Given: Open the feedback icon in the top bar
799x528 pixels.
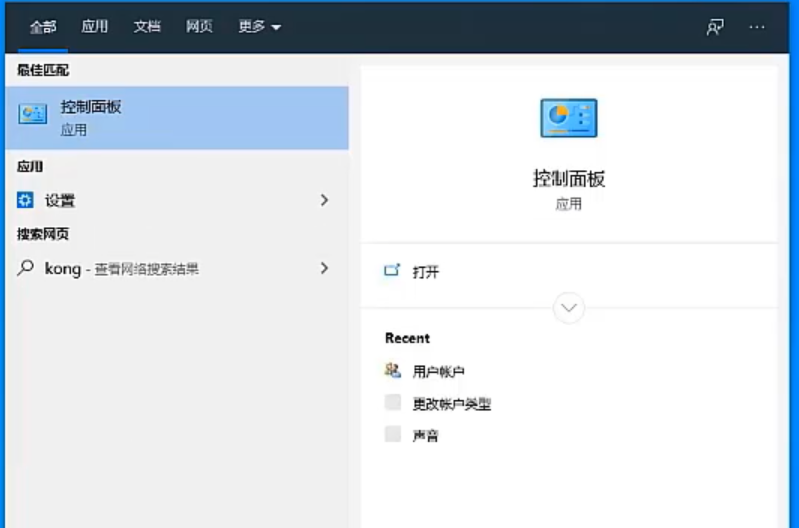Looking at the screenshot, I should click(x=714, y=27).
